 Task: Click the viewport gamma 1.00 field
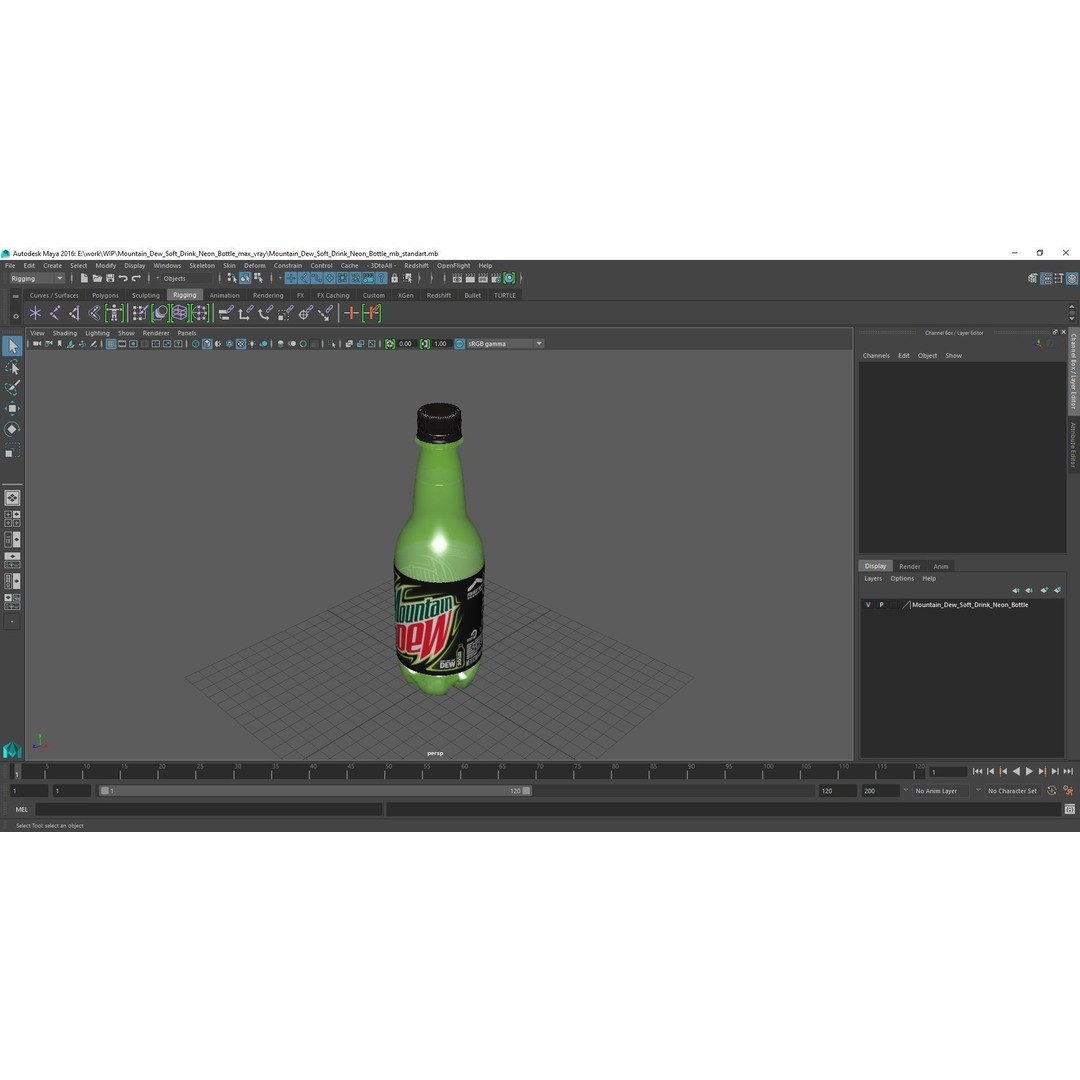440,344
